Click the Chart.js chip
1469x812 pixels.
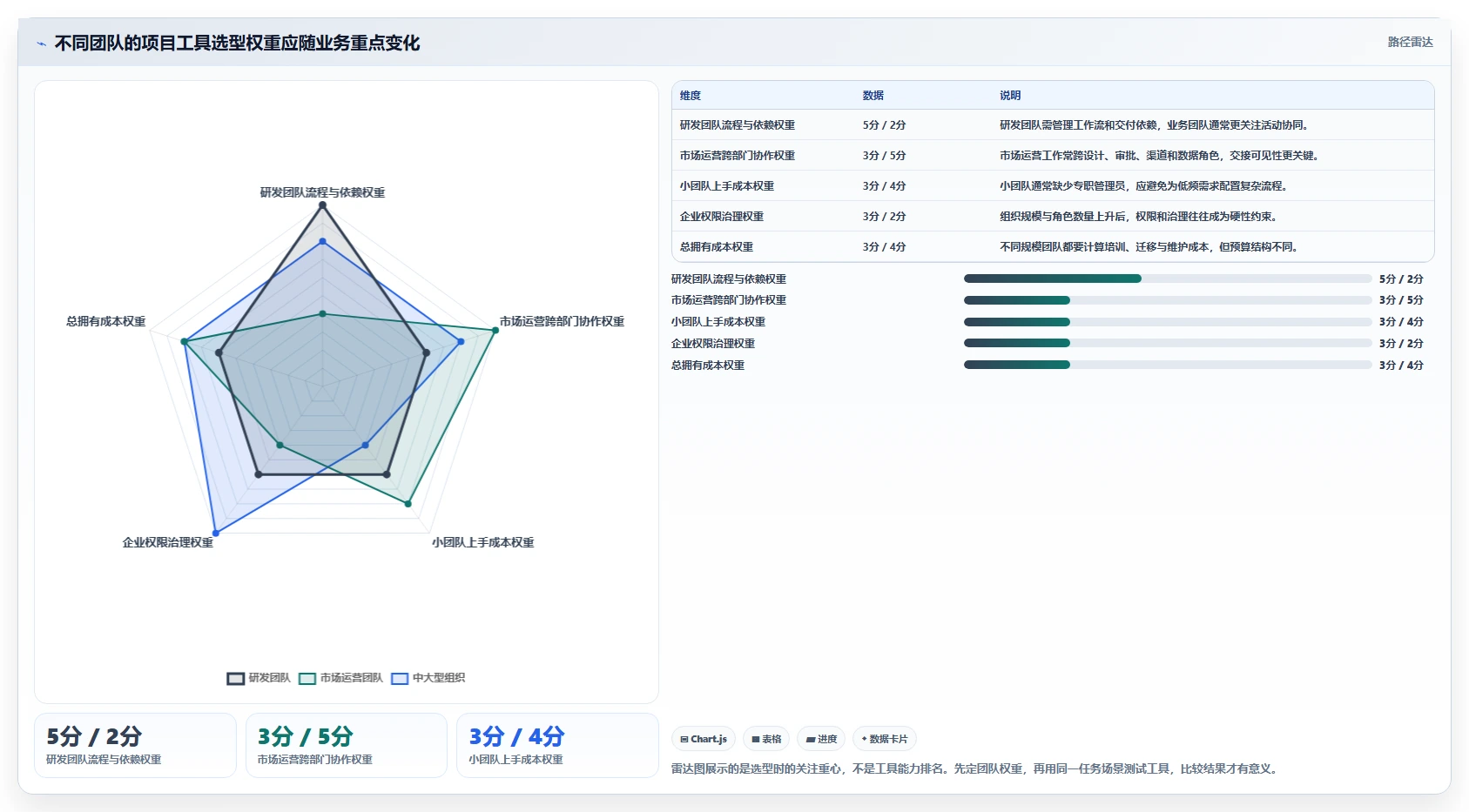point(704,739)
